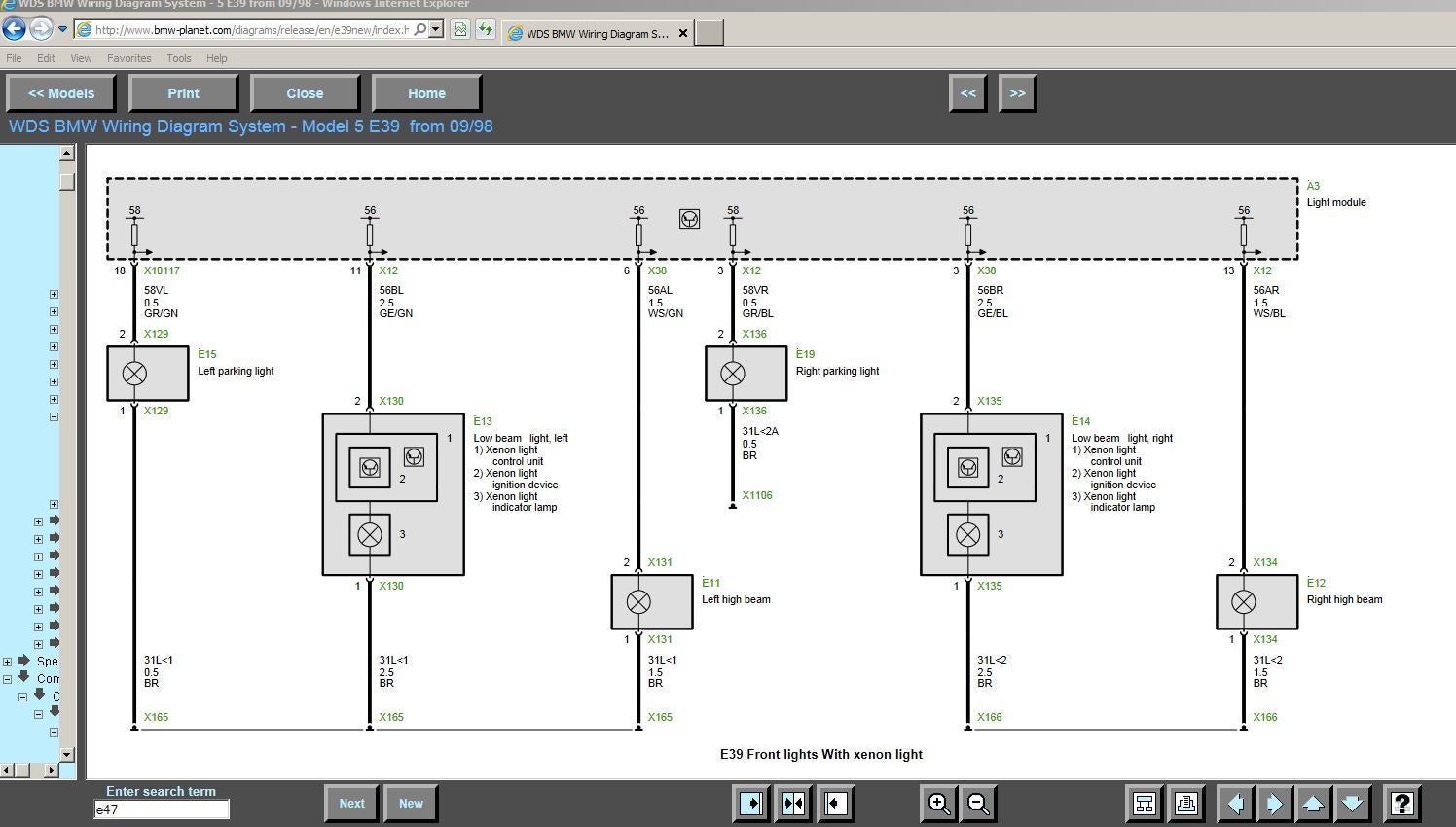1456x827 pixels.
Task: Click the left panel horizontal scroll right arrow
Action: click(x=51, y=770)
